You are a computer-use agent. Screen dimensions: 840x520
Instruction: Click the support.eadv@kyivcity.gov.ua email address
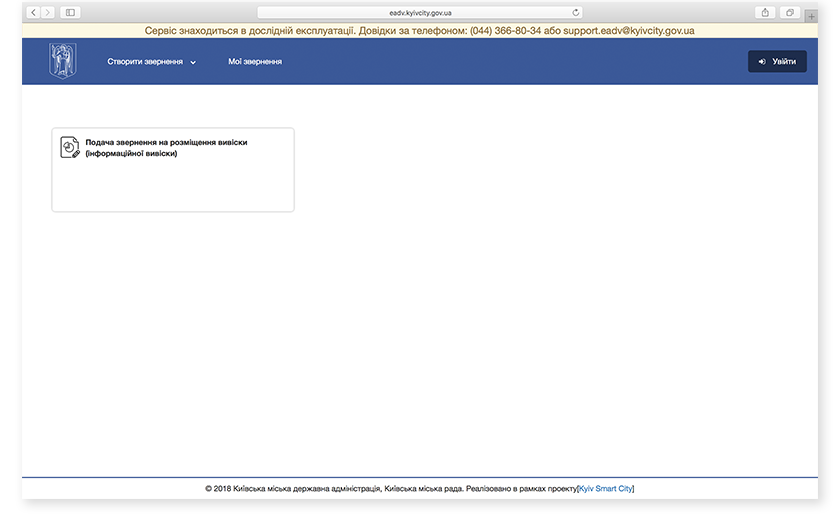coord(632,31)
